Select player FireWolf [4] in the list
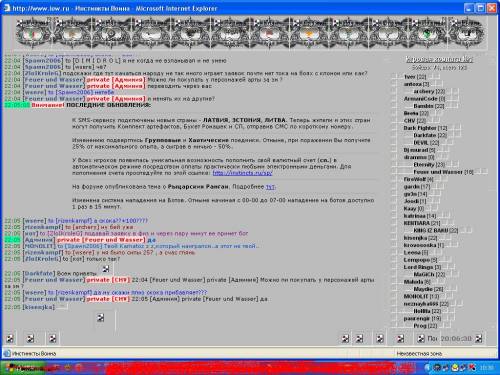This screenshot has height=375, width=500. point(418,179)
